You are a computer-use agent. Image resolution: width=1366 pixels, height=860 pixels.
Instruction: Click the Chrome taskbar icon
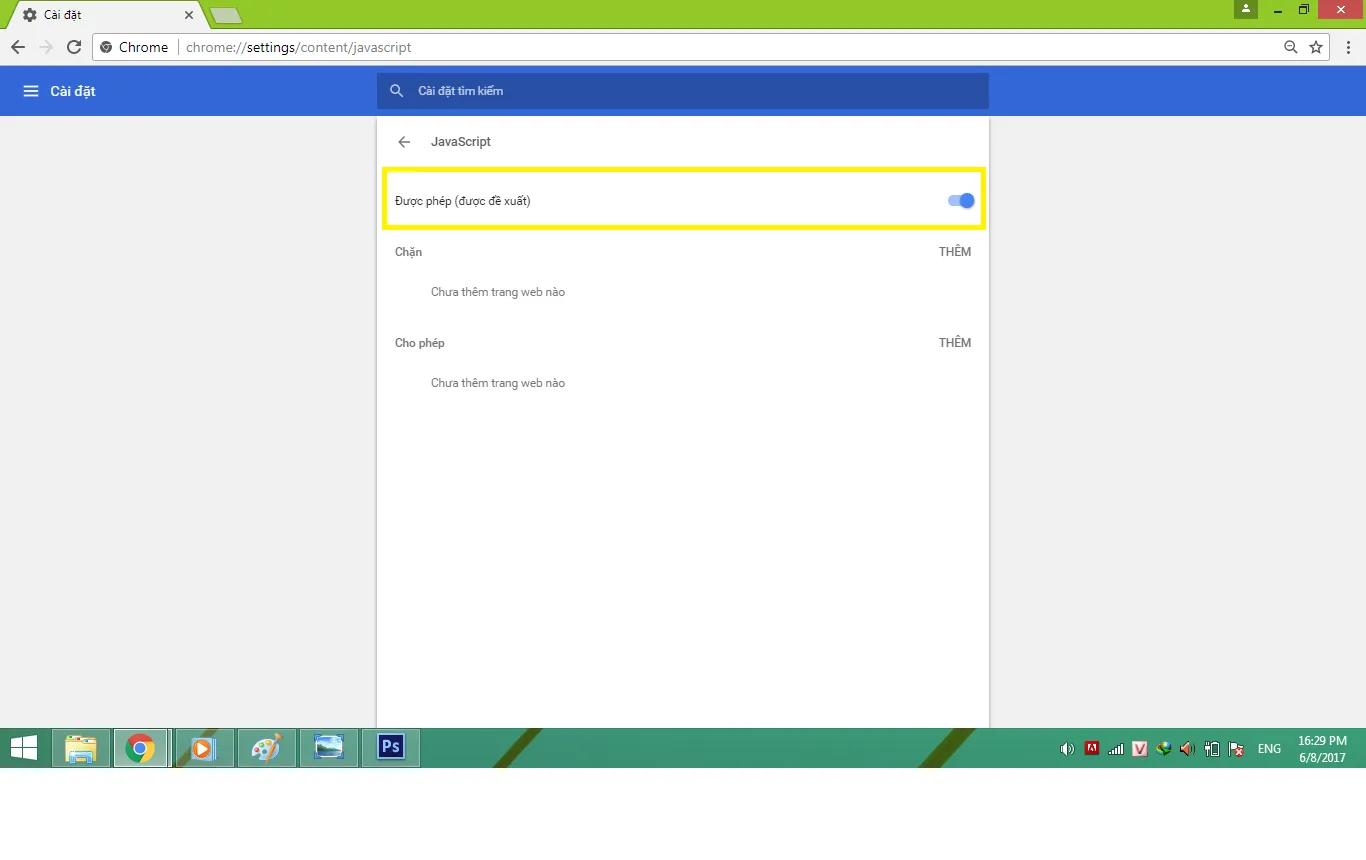(141, 748)
